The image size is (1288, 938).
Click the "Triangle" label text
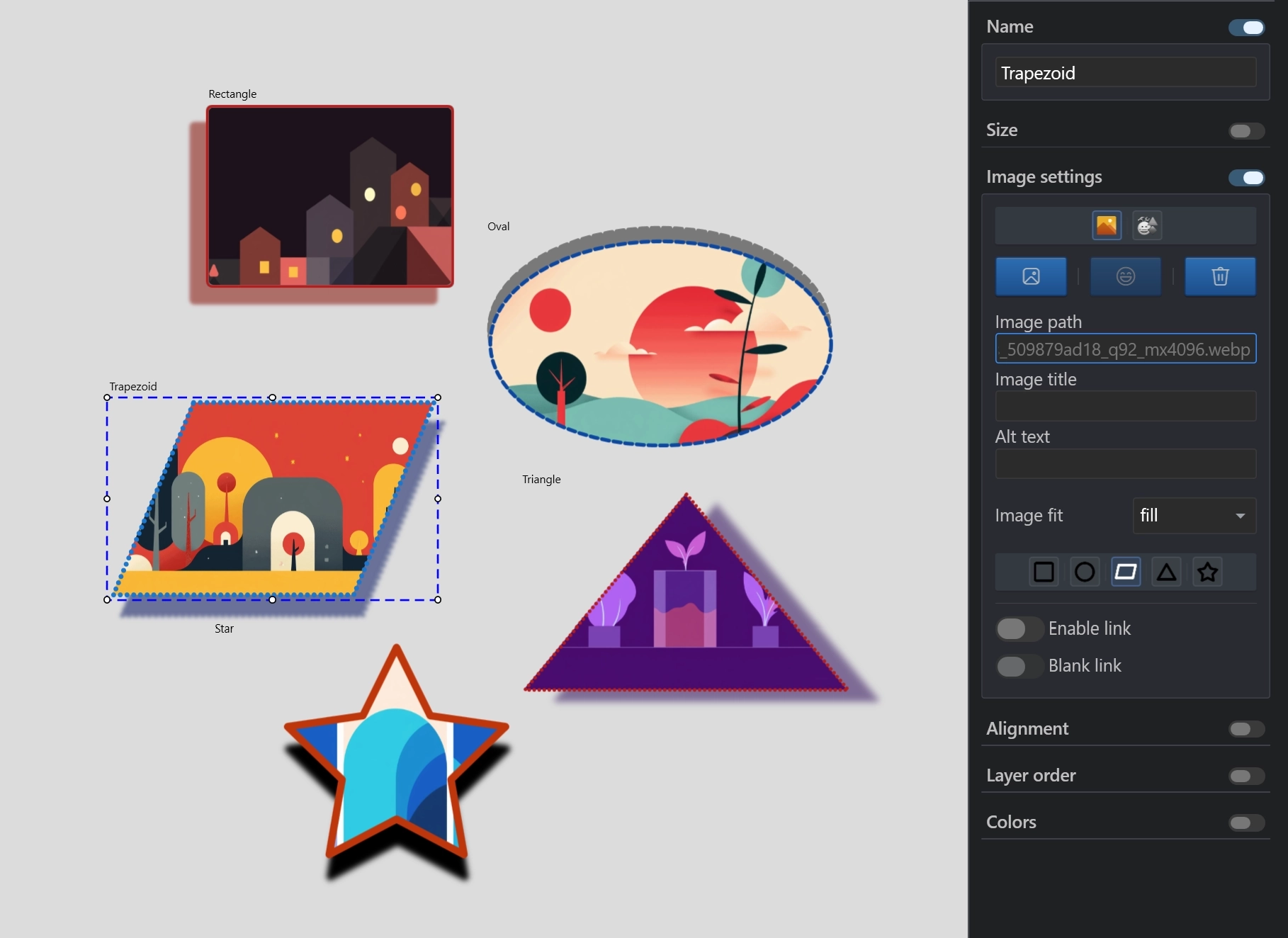tap(541, 479)
